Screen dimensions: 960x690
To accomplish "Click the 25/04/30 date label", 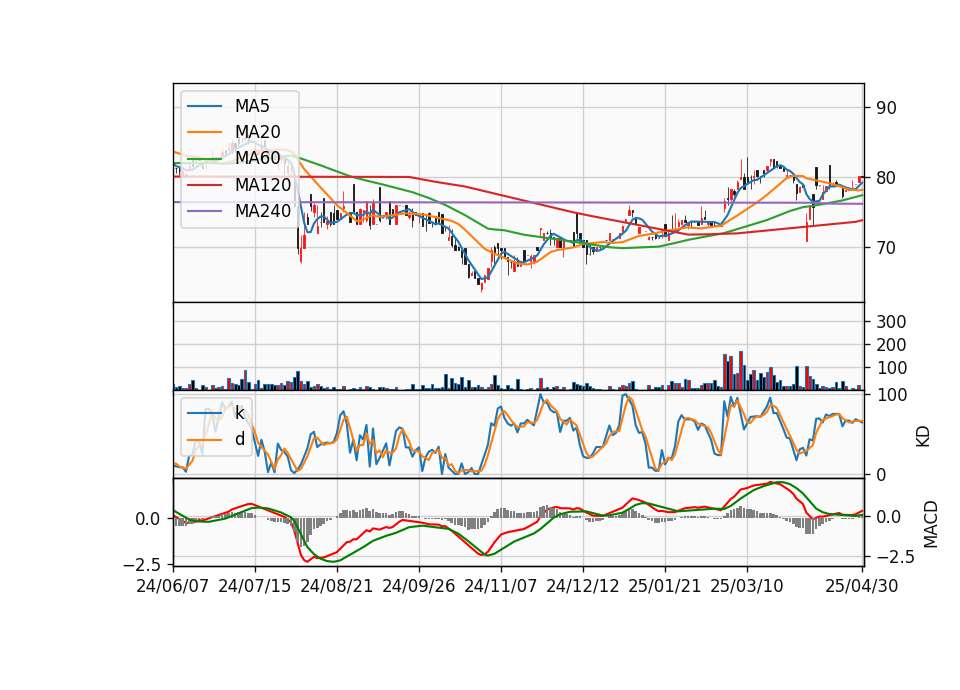I will click(862, 586).
